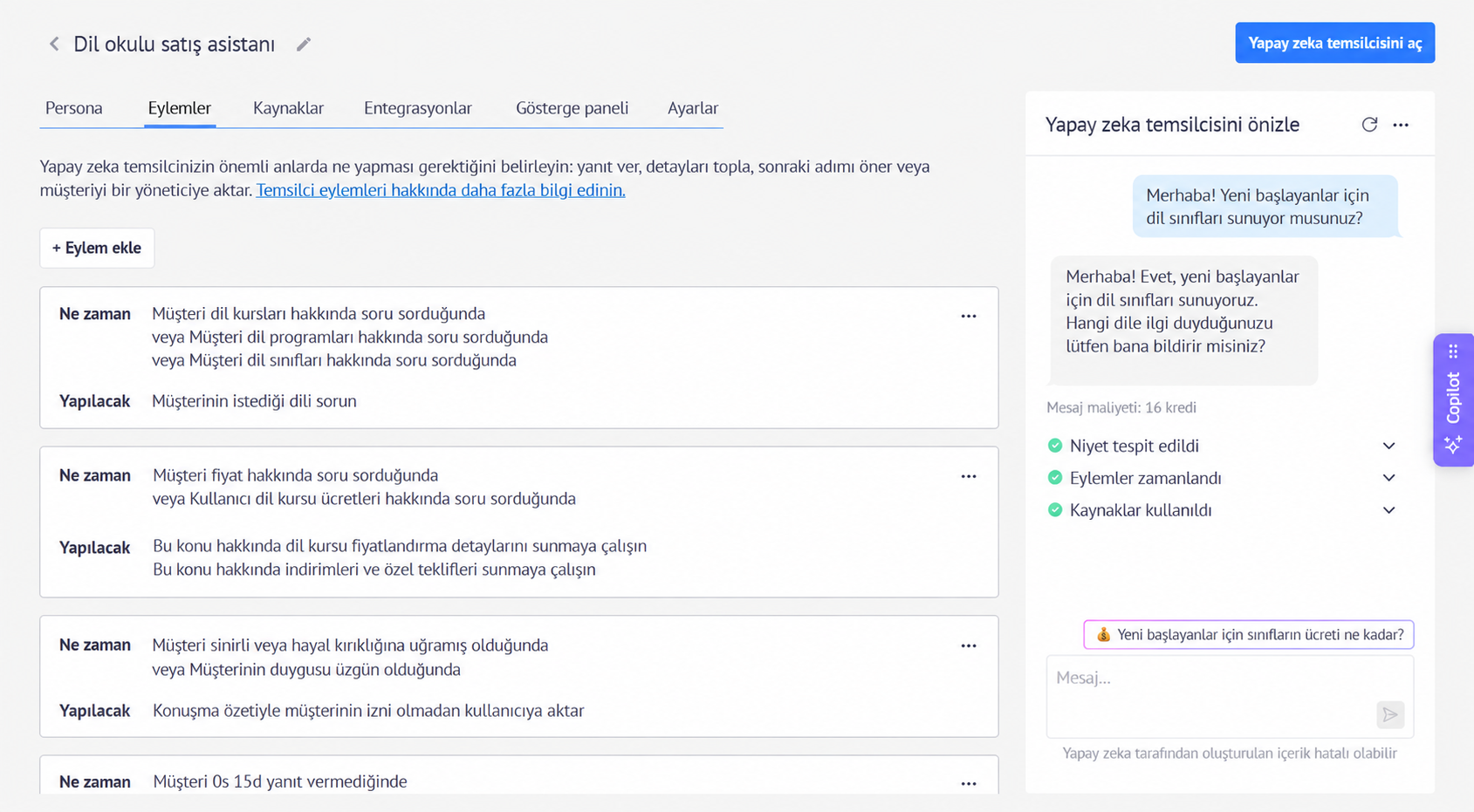The height and width of the screenshot is (812, 1474).
Task: Click 'Konuşma özetiyle müşterinin izni olmadan' action text
Action: 368,711
